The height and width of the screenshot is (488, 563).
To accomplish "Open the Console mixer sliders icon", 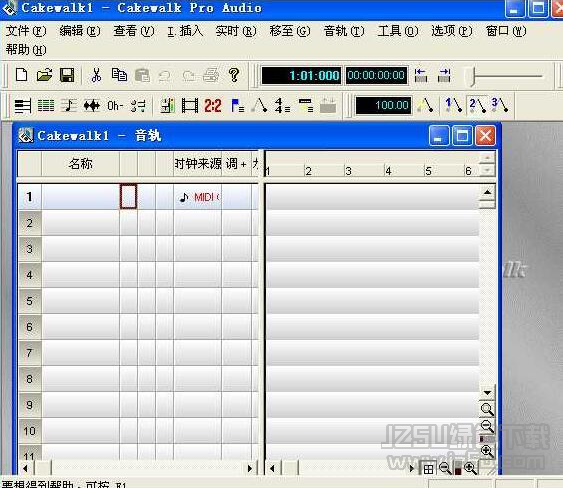I will (138, 106).
